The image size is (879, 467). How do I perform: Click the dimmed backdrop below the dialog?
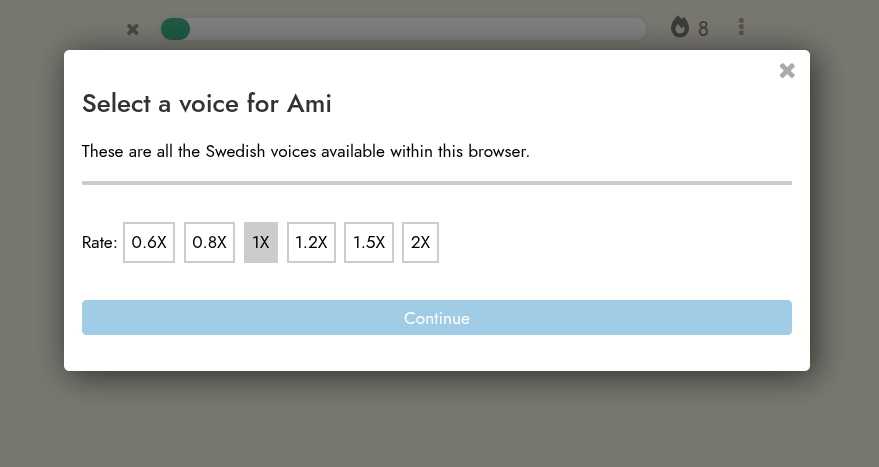point(438,420)
